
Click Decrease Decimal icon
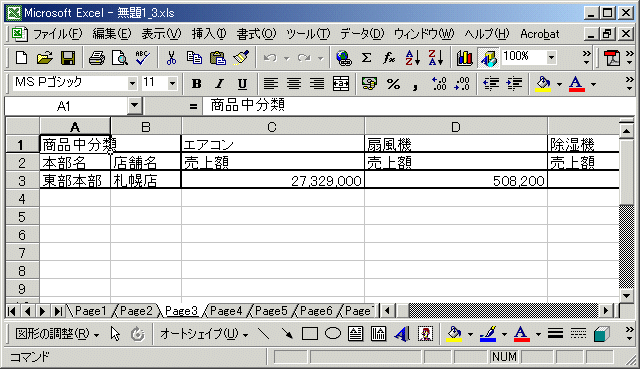pos(462,84)
